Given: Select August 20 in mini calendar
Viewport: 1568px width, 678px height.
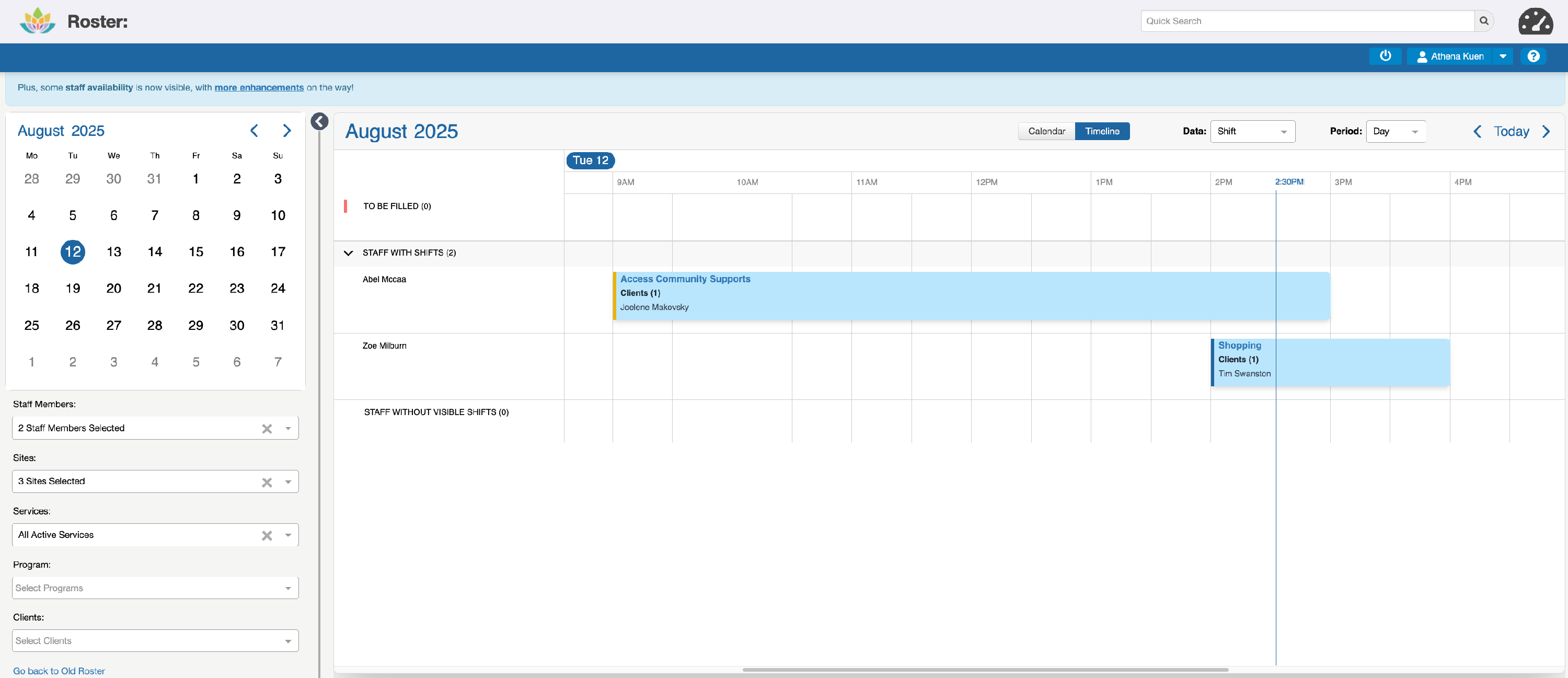Looking at the screenshot, I should point(114,289).
